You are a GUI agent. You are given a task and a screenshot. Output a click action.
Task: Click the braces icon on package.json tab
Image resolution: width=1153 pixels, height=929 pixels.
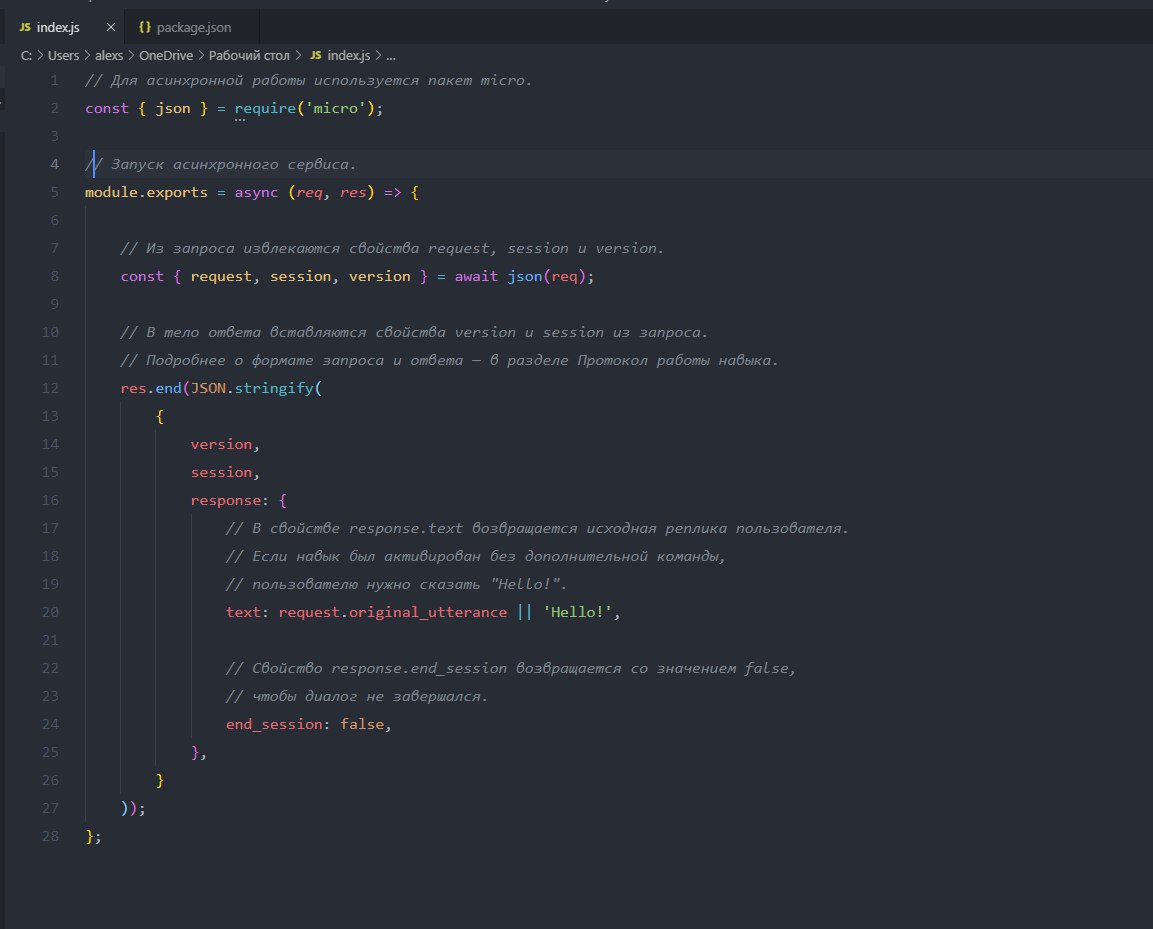(145, 27)
